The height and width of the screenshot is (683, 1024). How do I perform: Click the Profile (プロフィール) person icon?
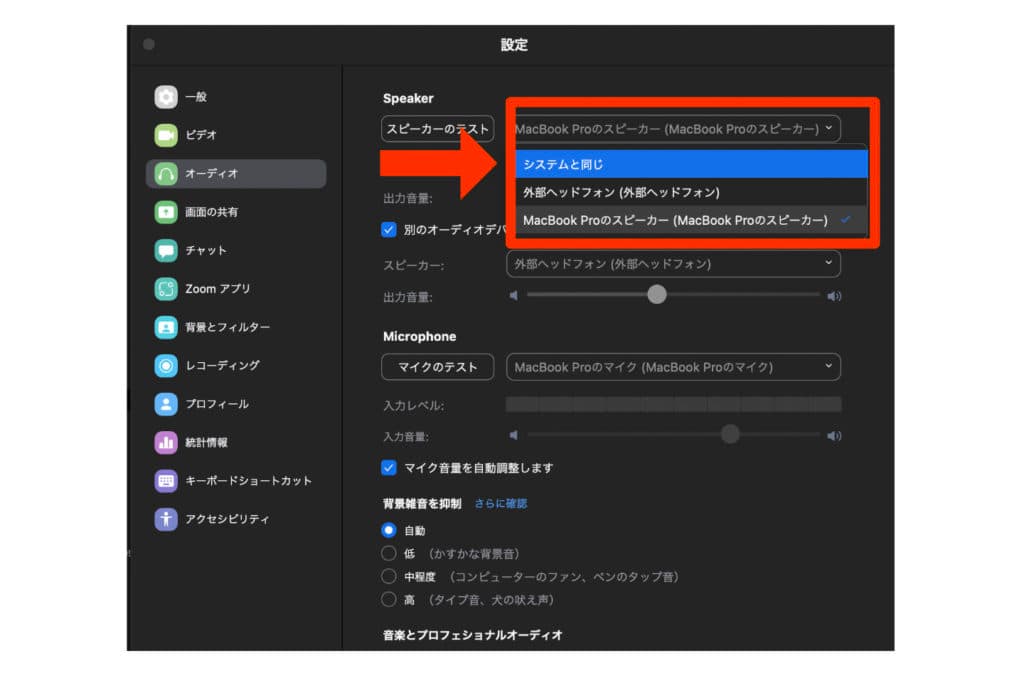(166, 404)
